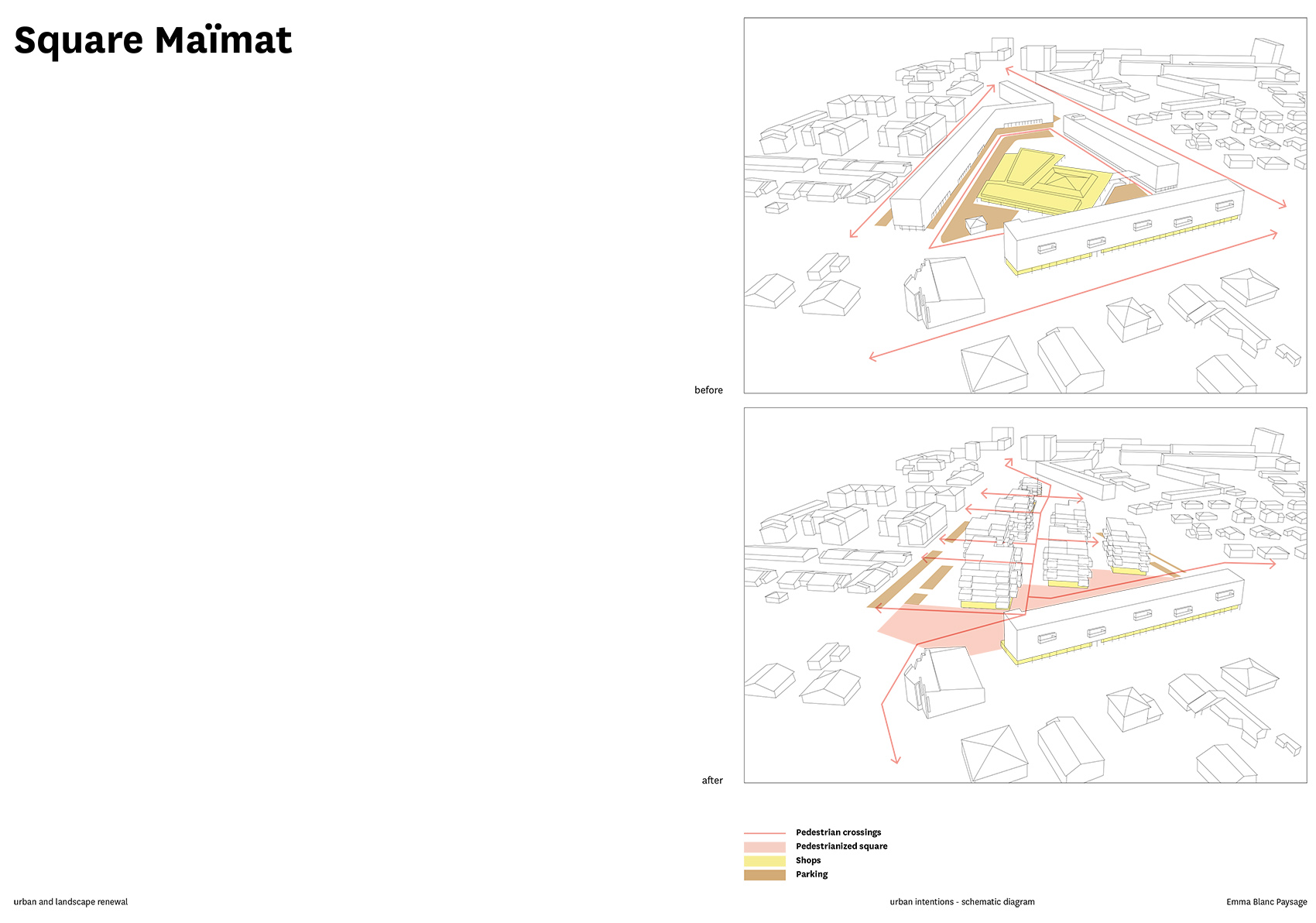Click the red pedestrian crossings legend line

(765, 833)
